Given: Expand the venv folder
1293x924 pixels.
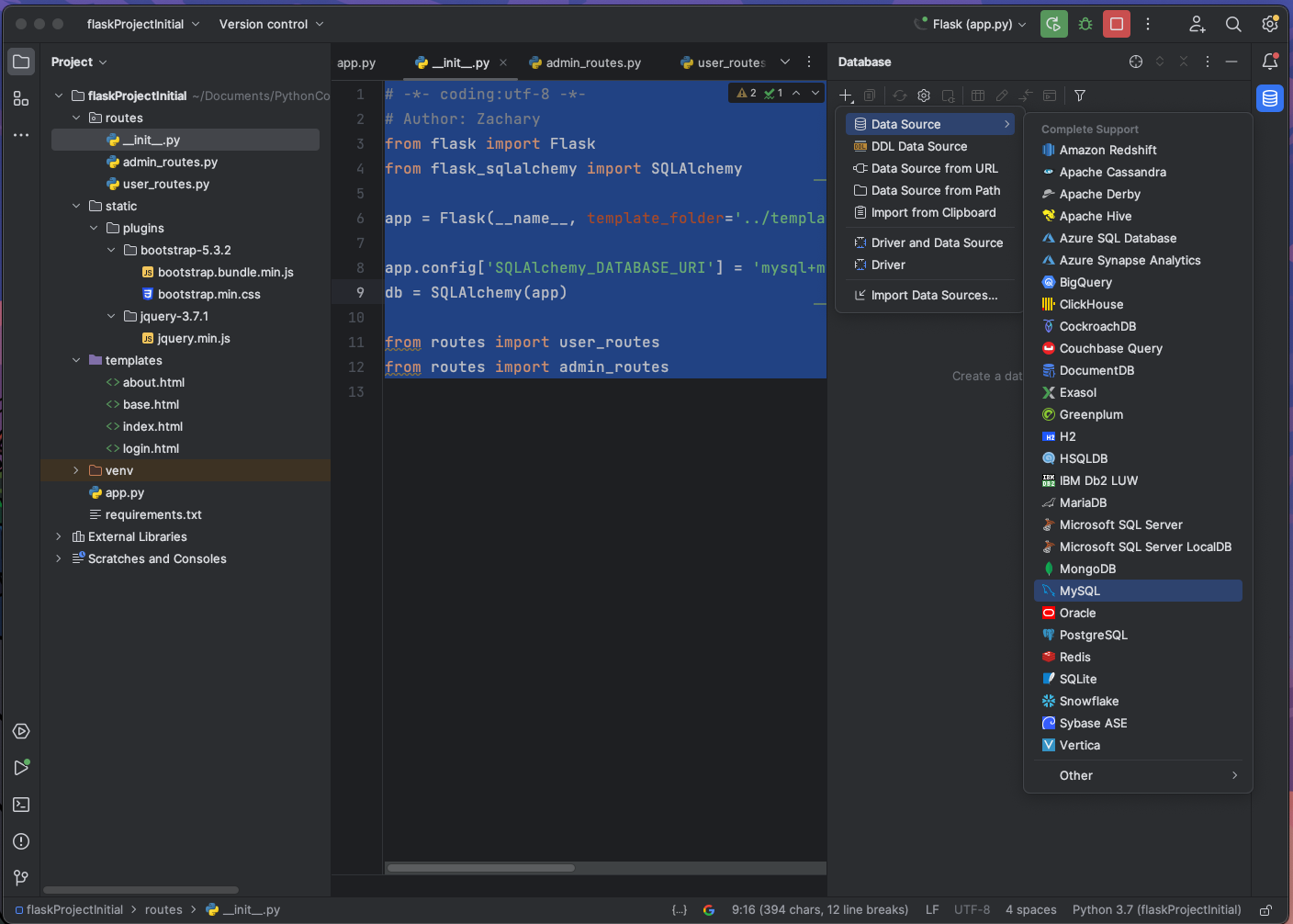Looking at the screenshot, I should tap(76, 470).
